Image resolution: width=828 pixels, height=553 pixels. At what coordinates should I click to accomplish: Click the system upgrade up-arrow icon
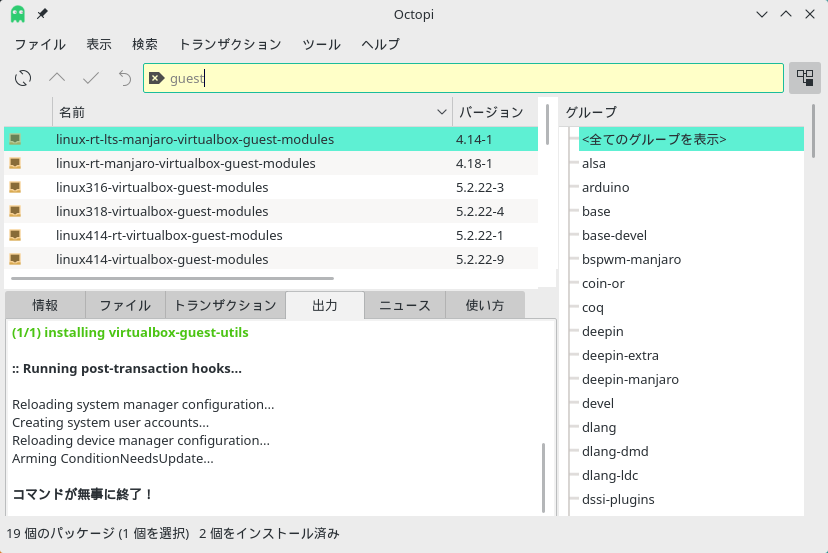pos(57,78)
